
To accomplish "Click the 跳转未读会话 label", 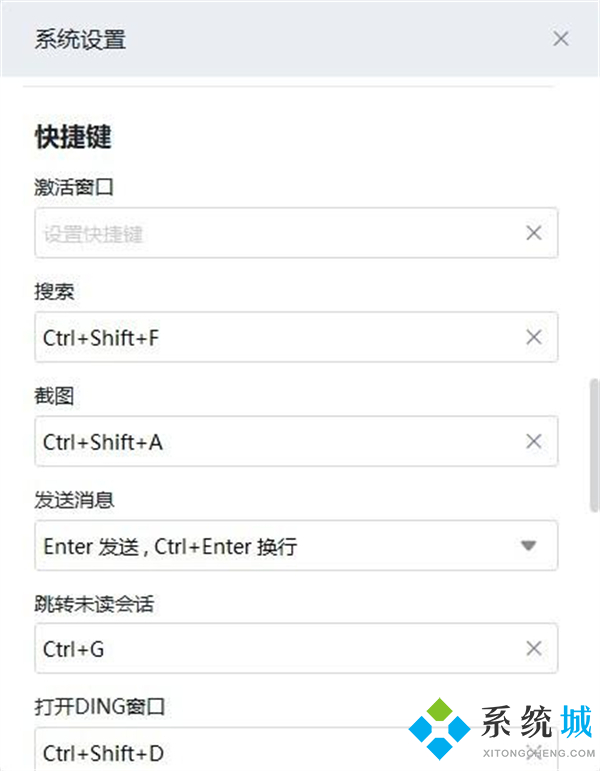I will 94,604.
